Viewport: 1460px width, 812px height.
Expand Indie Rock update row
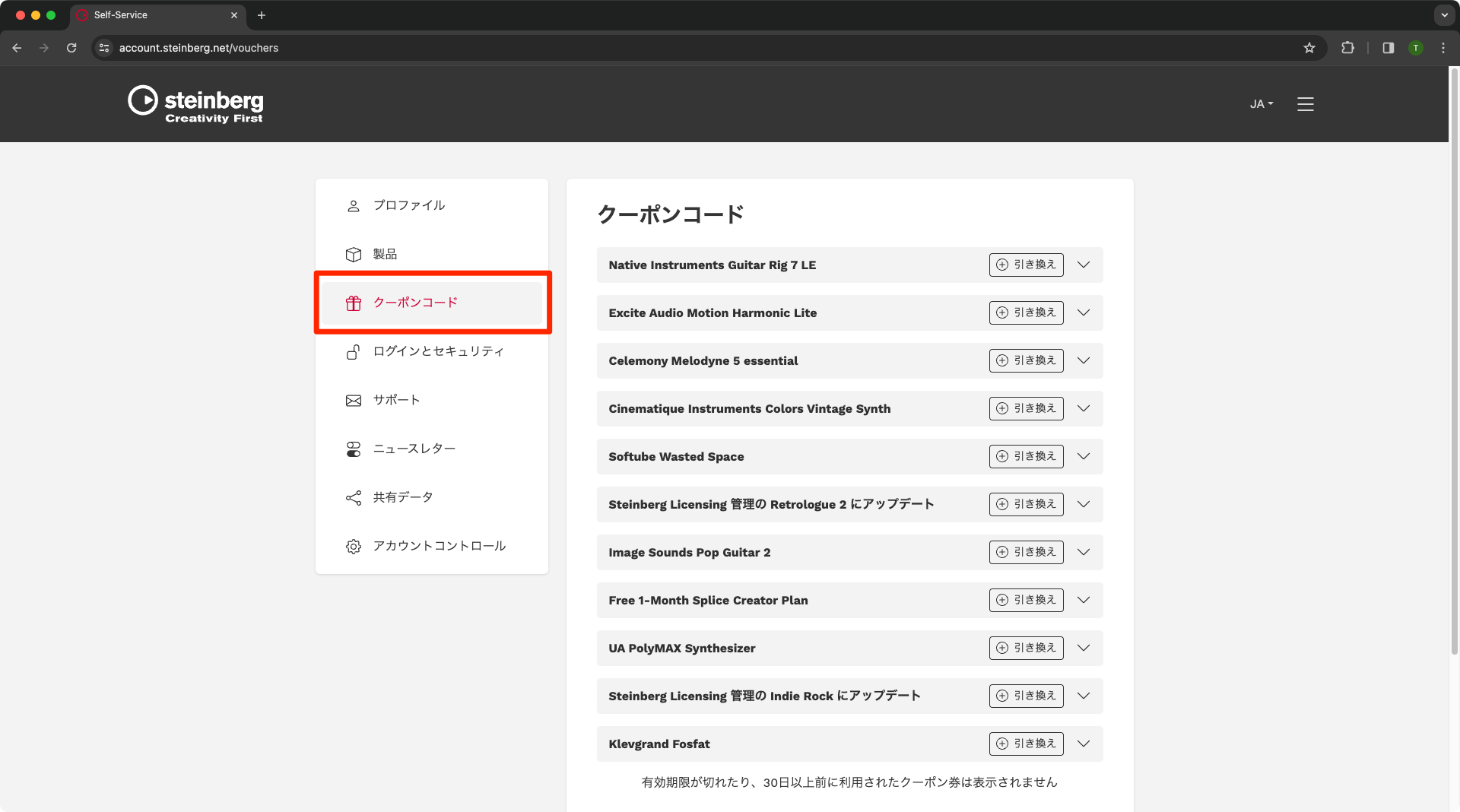point(1084,696)
